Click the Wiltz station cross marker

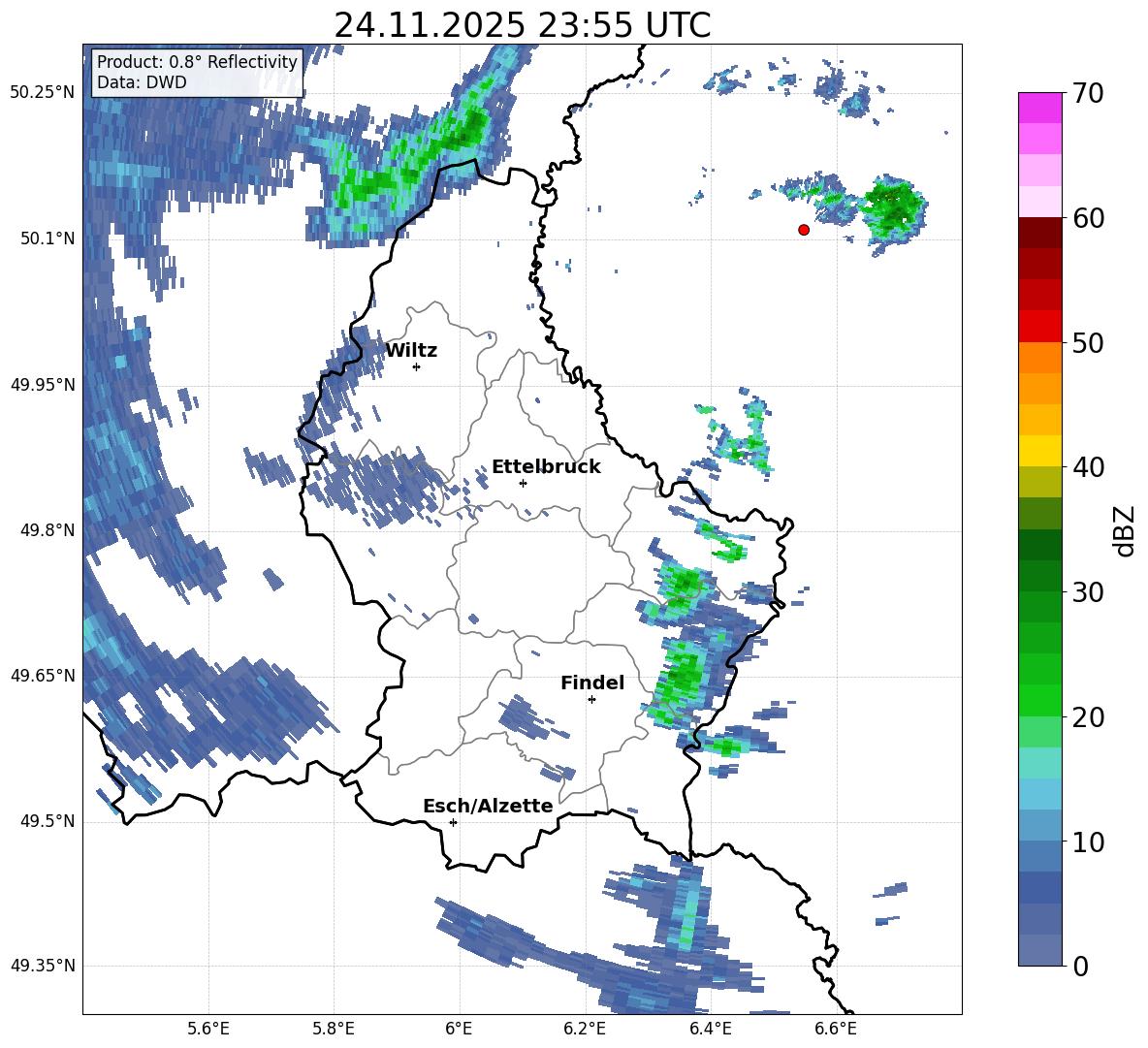click(x=417, y=366)
